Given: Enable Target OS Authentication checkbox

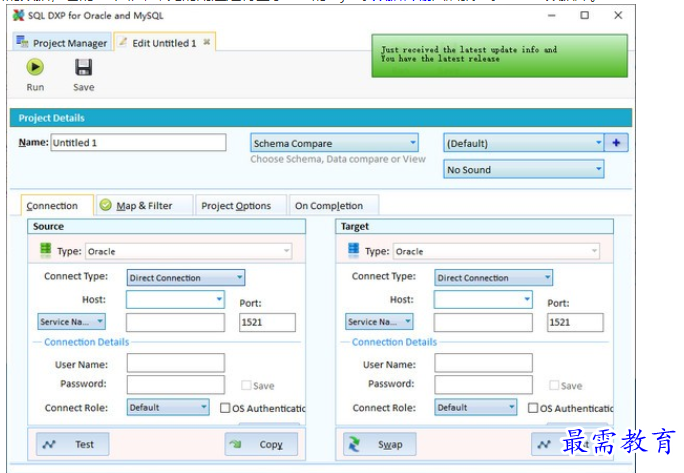Looking at the screenshot, I should coord(533,408).
